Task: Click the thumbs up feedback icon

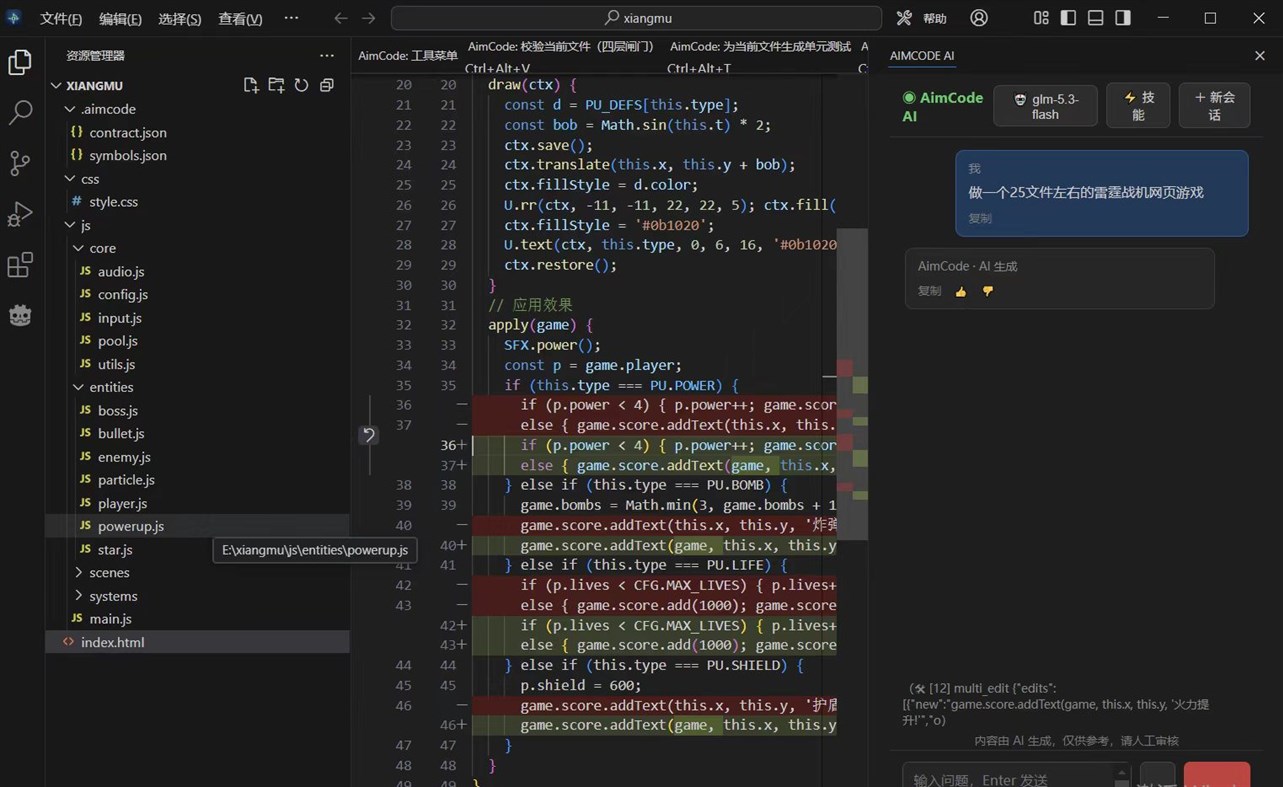Action: (961, 291)
